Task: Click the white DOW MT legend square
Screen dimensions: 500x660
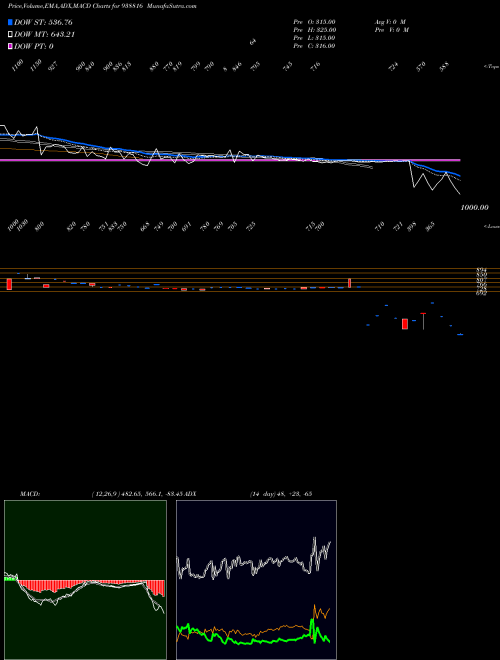Action: pos(10,35)
